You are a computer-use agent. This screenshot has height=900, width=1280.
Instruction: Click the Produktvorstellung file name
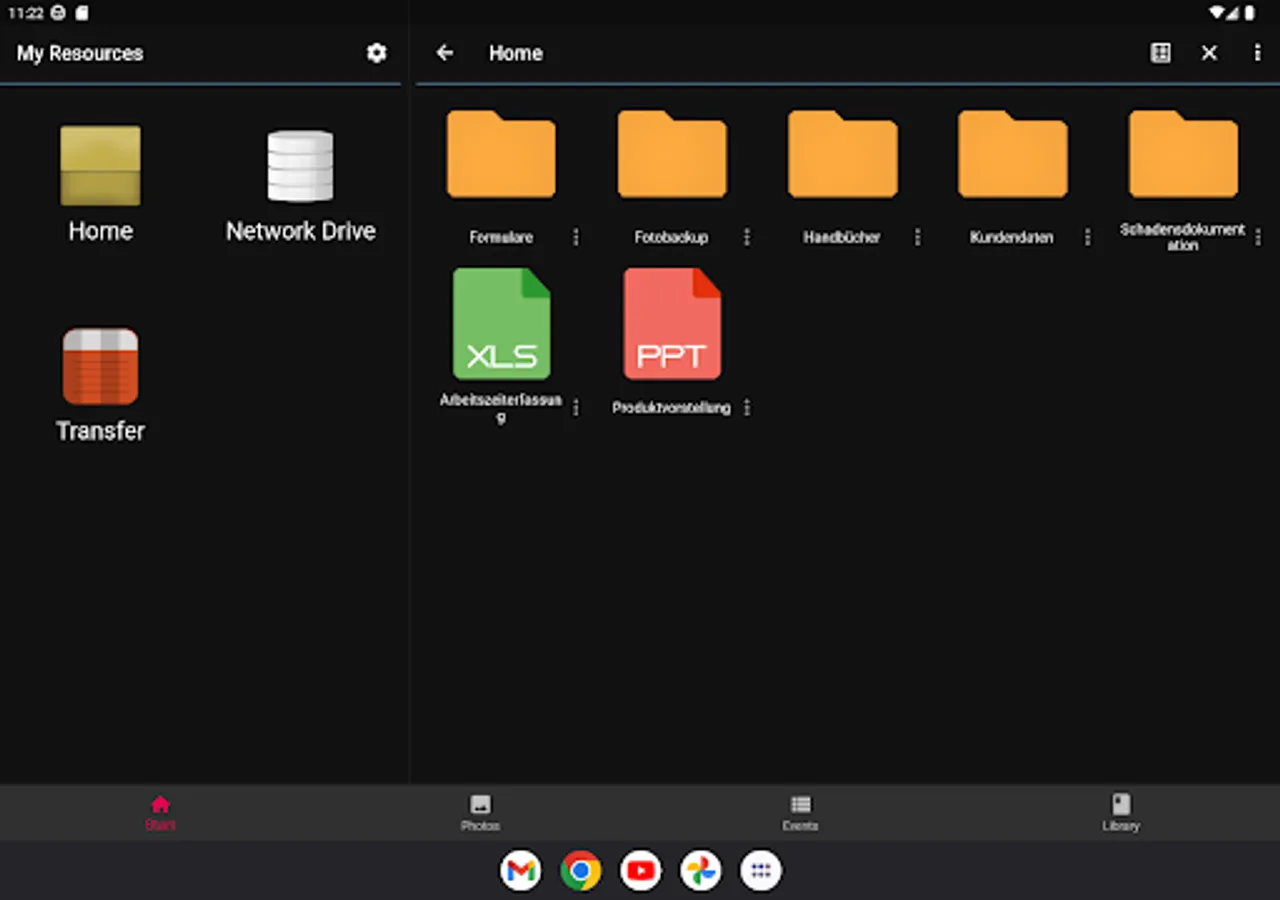tap(671, 408)
